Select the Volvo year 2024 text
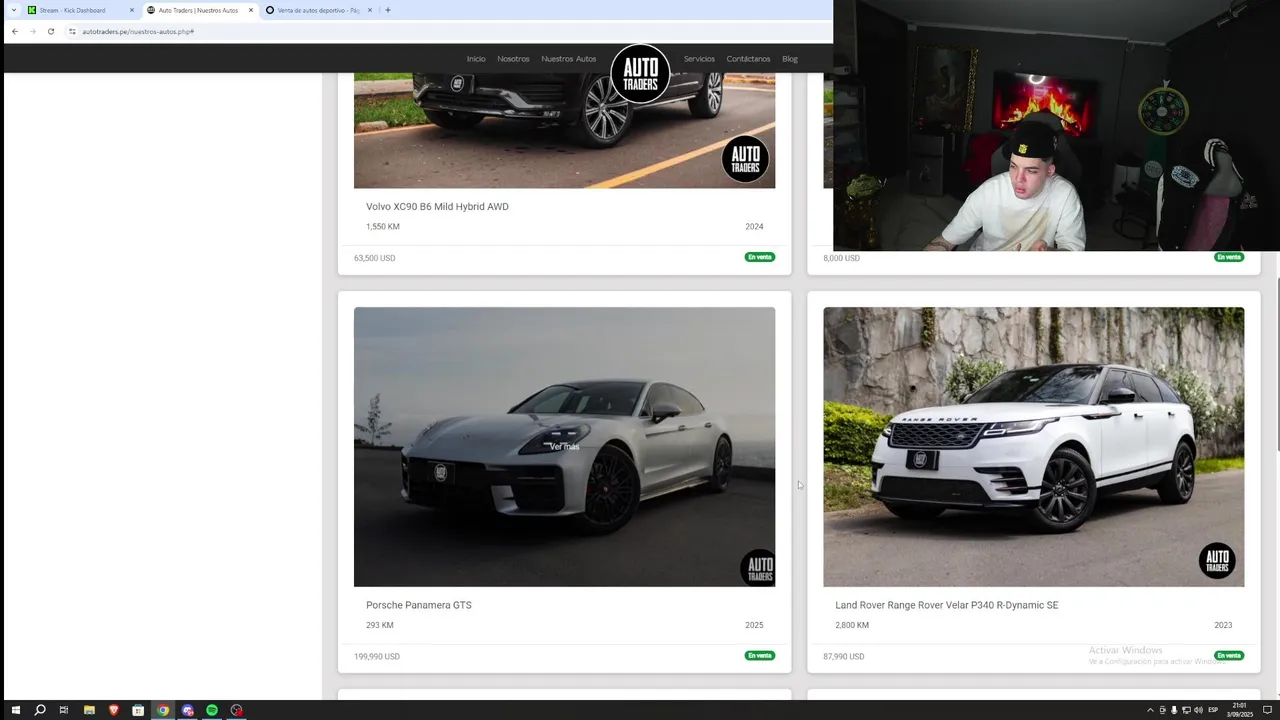1280x720 pixels. pos(754,227)
